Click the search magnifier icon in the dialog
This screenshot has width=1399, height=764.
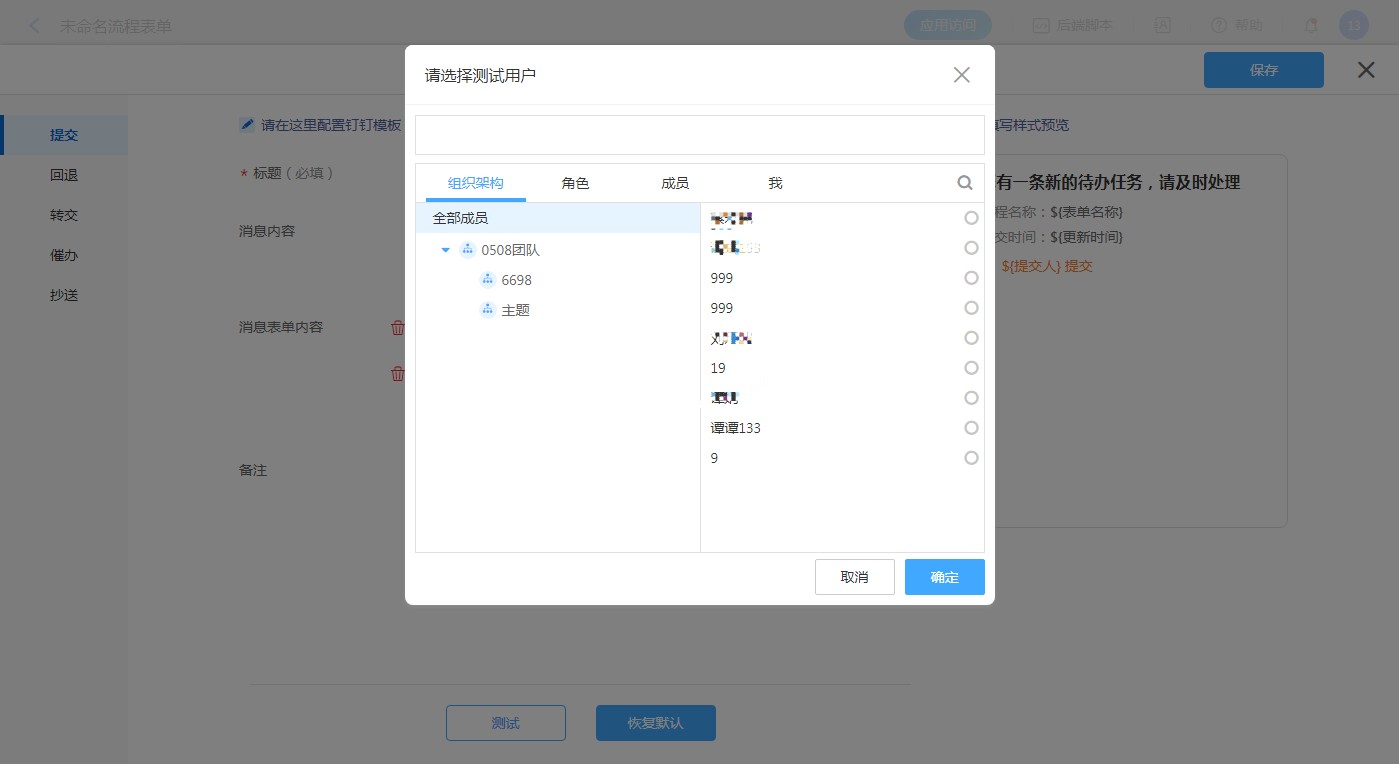pos(964,183)
